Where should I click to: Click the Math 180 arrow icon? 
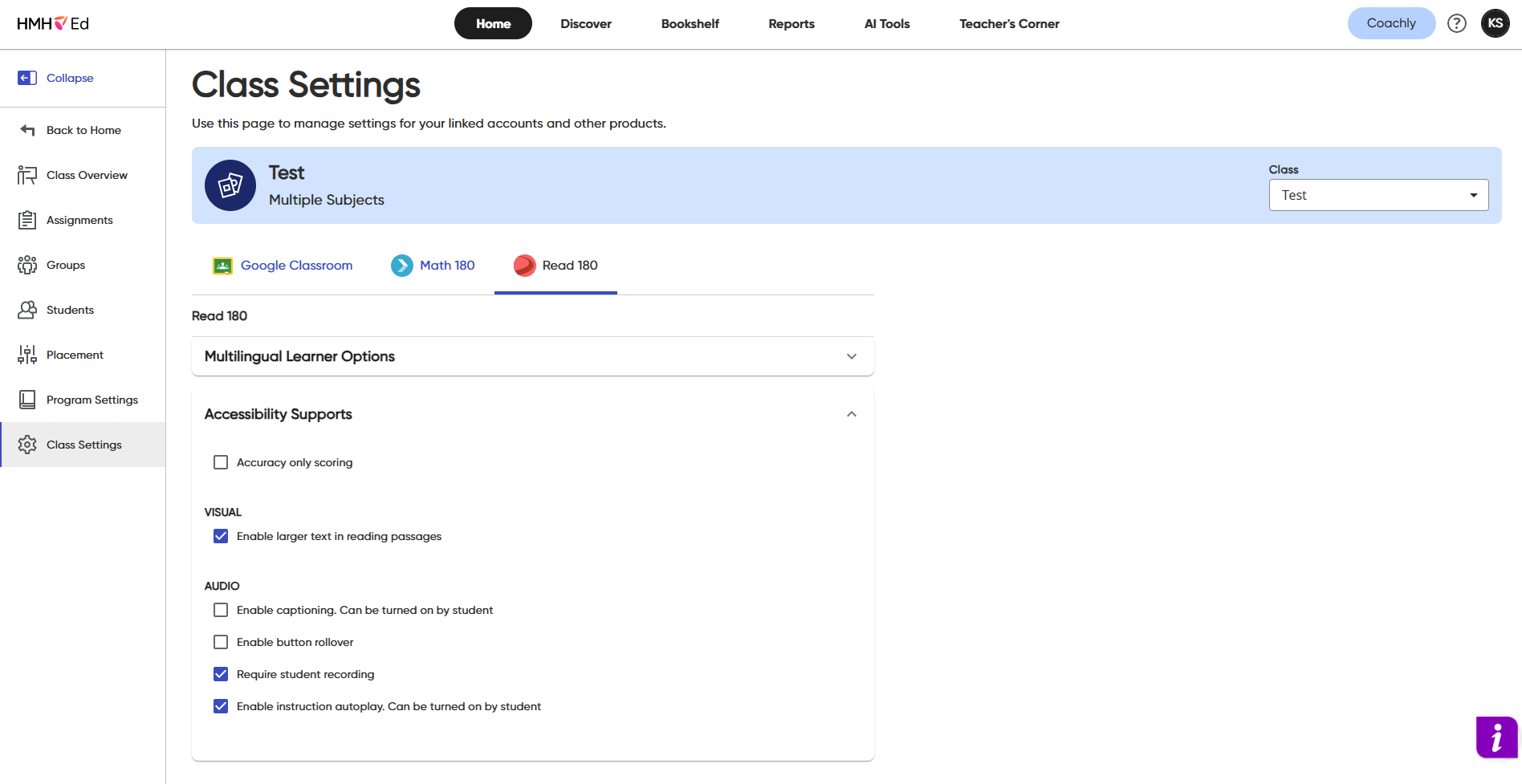402,266
